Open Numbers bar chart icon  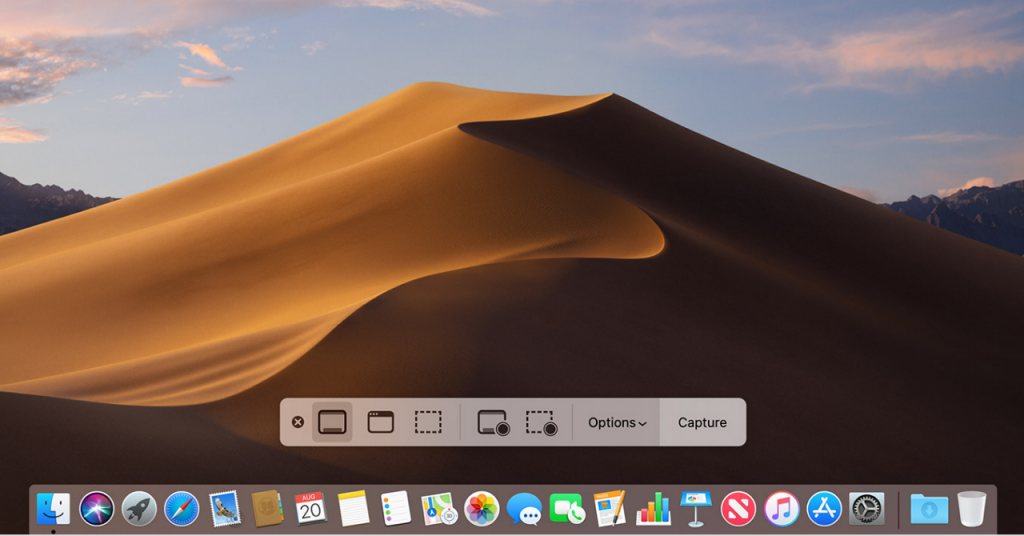click(653, 508)
